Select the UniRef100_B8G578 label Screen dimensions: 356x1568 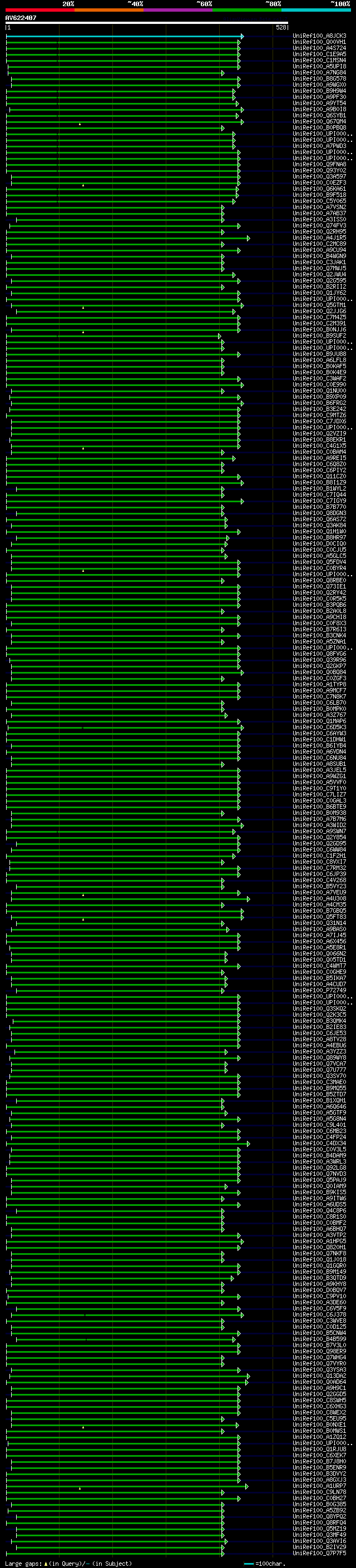319,78
